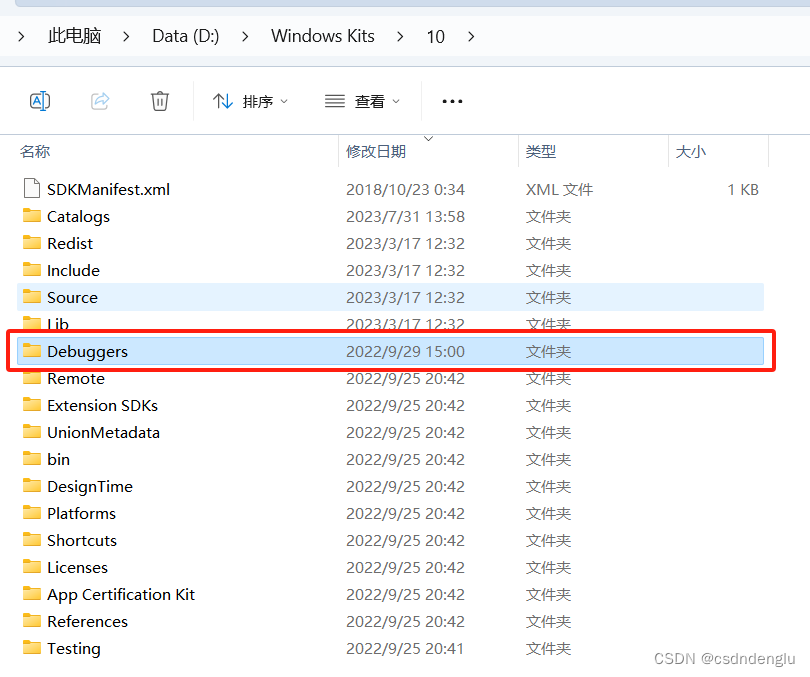
Task: Click the 1 KB size cell
Action: pyautogui.click(x=743, y=190)
